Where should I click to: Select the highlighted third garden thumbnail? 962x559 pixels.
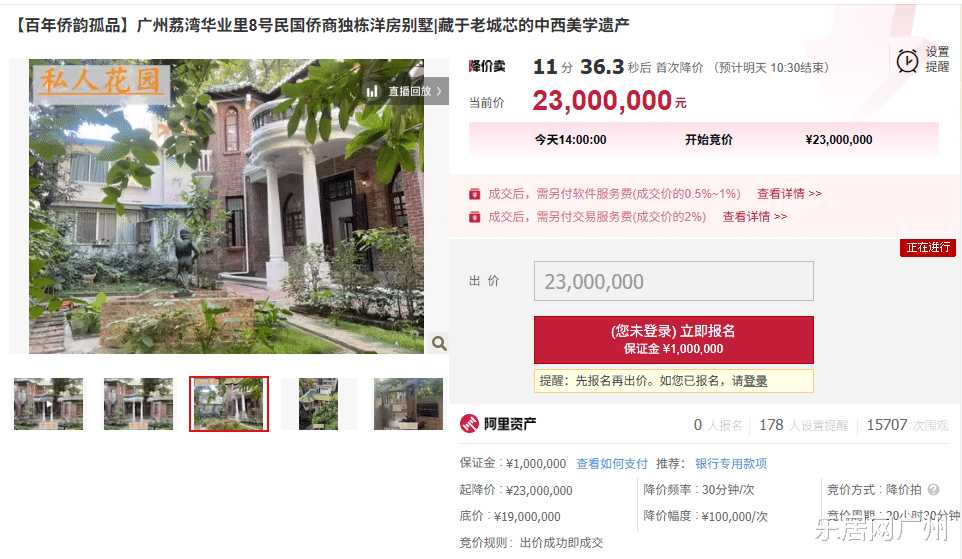229,404
